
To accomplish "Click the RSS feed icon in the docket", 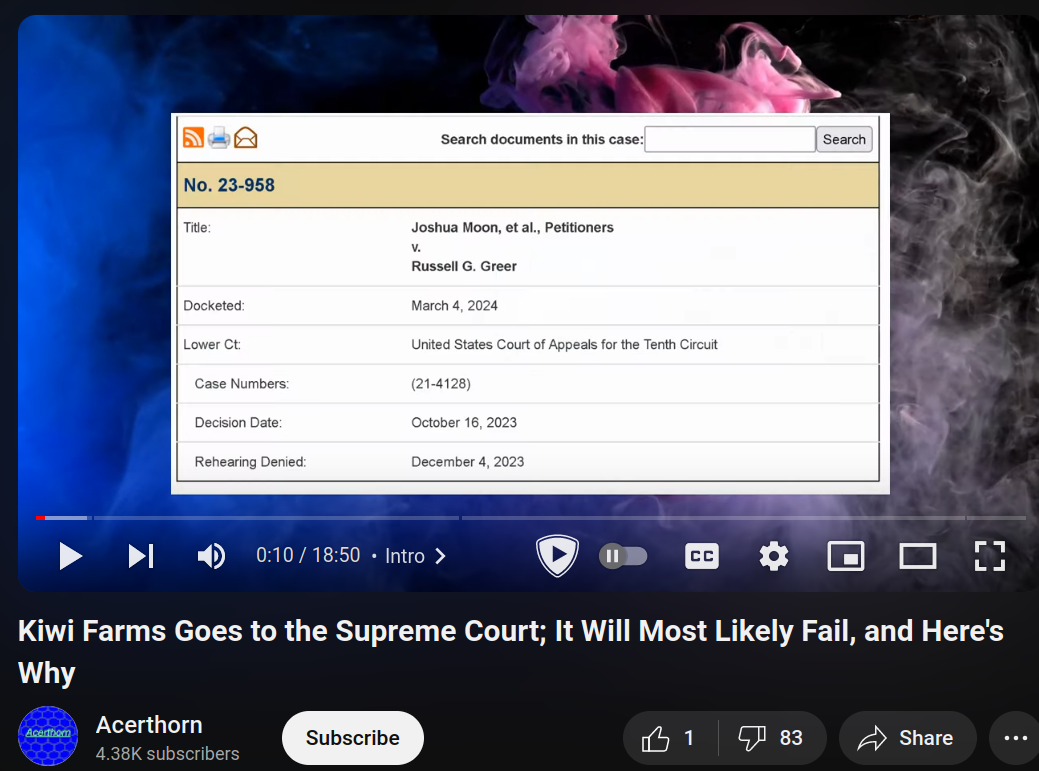I will [x=193, y=138].
